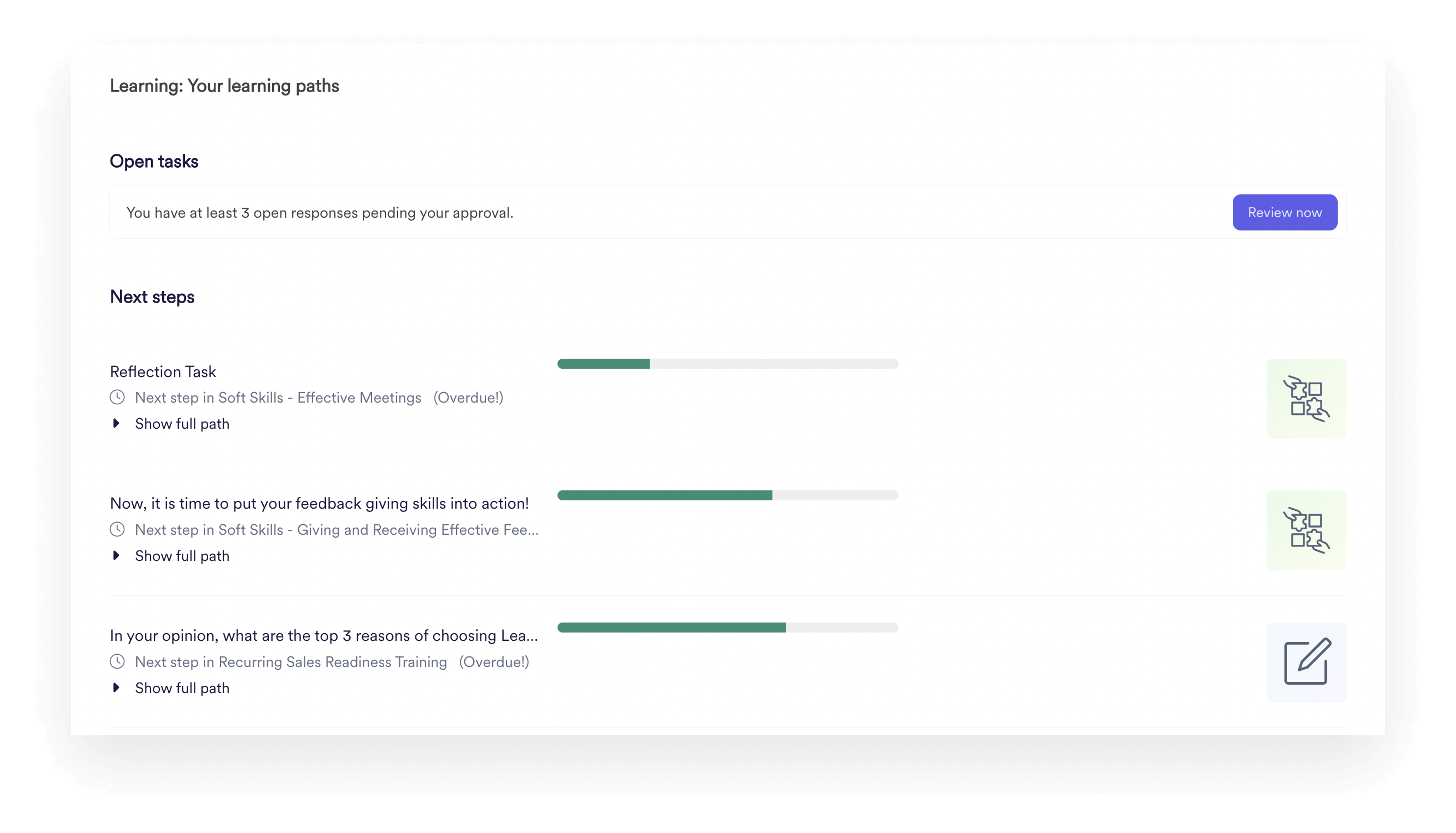Click the Next steps heading

point(152,297)
